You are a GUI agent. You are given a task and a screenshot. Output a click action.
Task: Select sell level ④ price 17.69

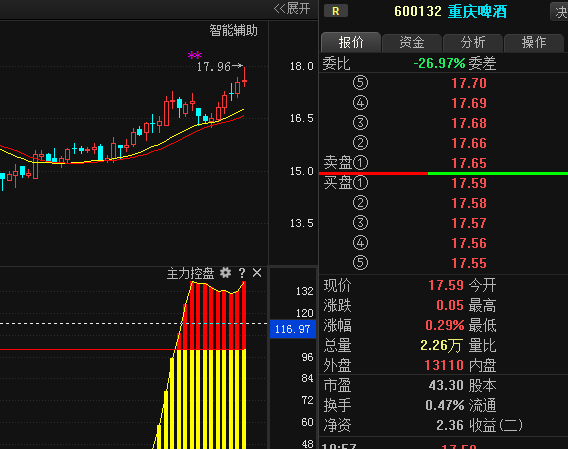pos(469,103)
